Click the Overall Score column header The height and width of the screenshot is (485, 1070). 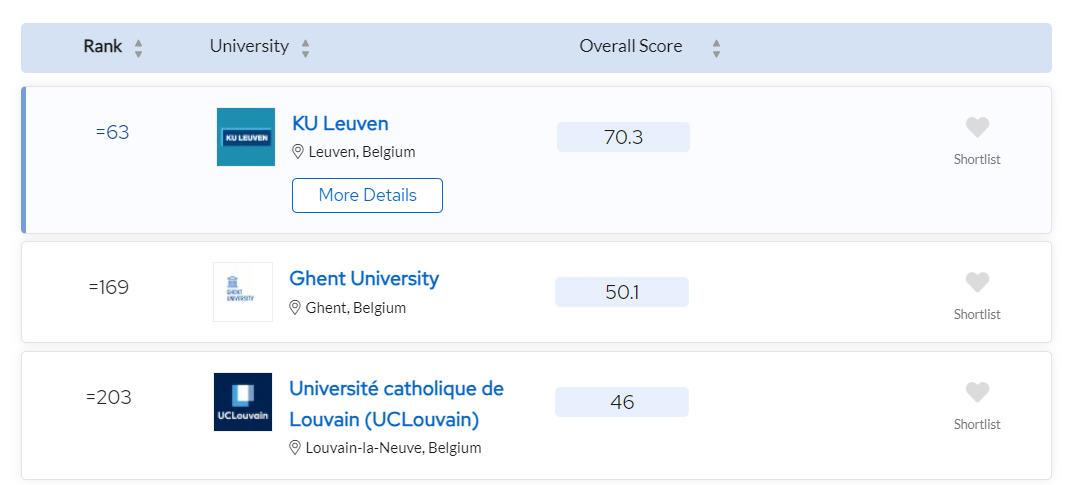pos(631,46)
